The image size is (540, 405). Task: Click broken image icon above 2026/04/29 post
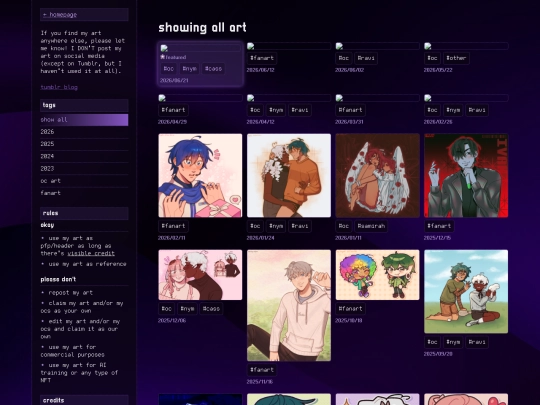(x=162, y=98)
